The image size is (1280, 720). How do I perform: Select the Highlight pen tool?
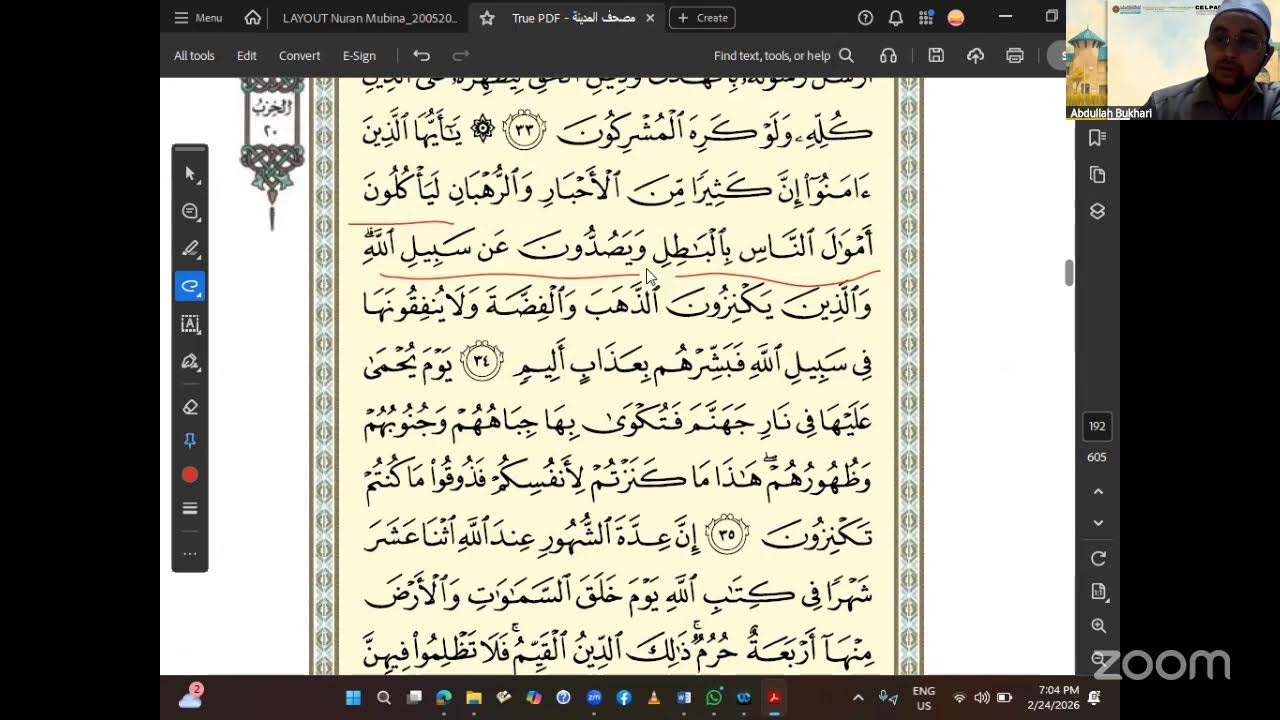point(190,248)
